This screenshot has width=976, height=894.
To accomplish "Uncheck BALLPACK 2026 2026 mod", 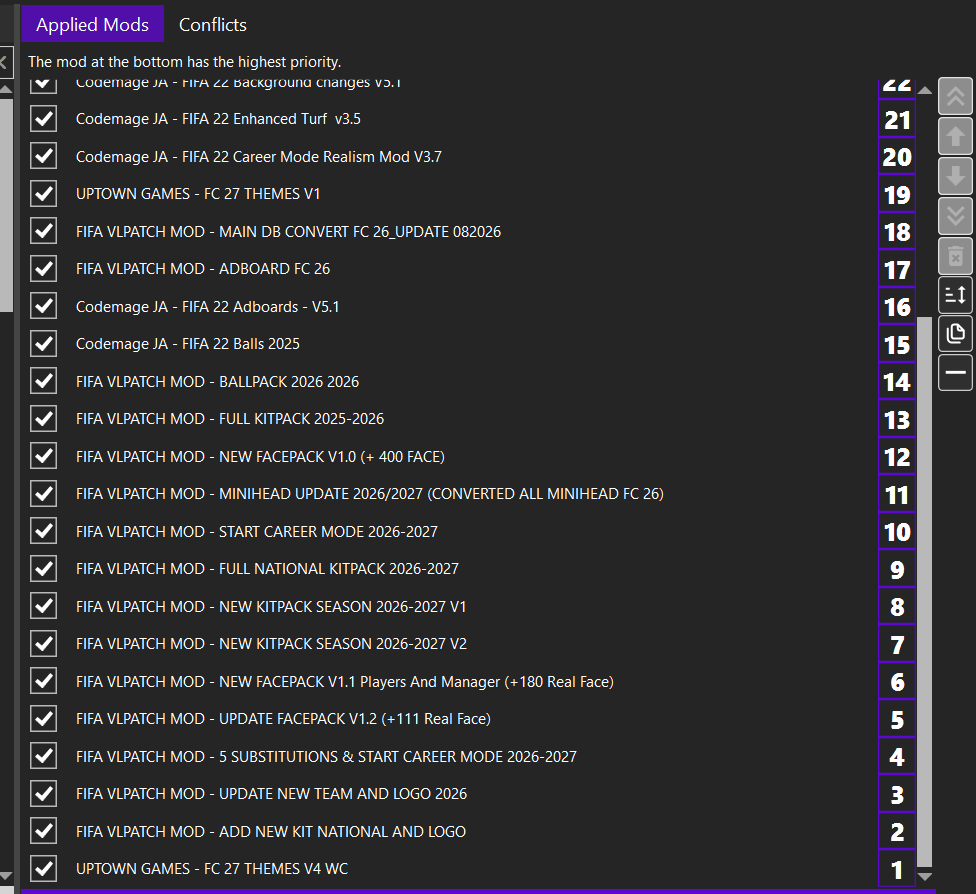I will pos(44,382).
